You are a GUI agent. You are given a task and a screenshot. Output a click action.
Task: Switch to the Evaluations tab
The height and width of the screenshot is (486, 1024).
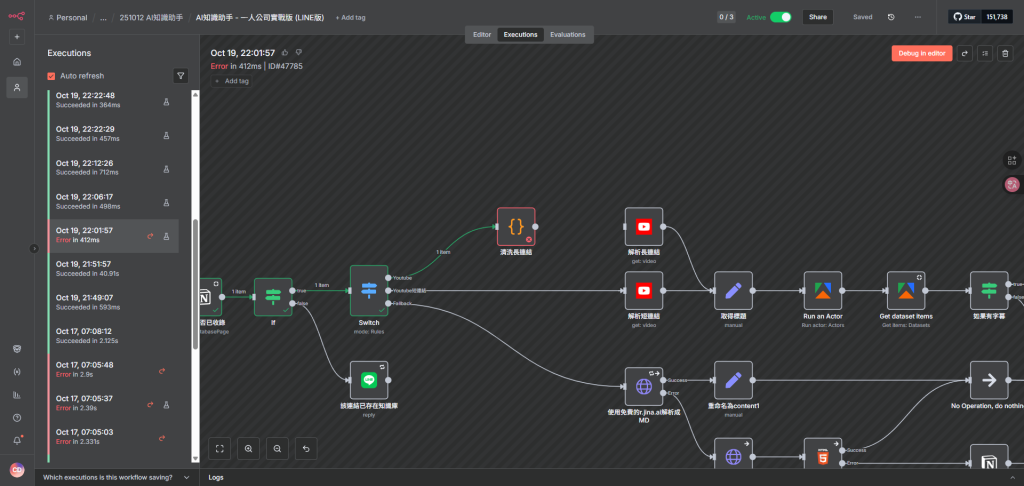[x=567, y=34]
